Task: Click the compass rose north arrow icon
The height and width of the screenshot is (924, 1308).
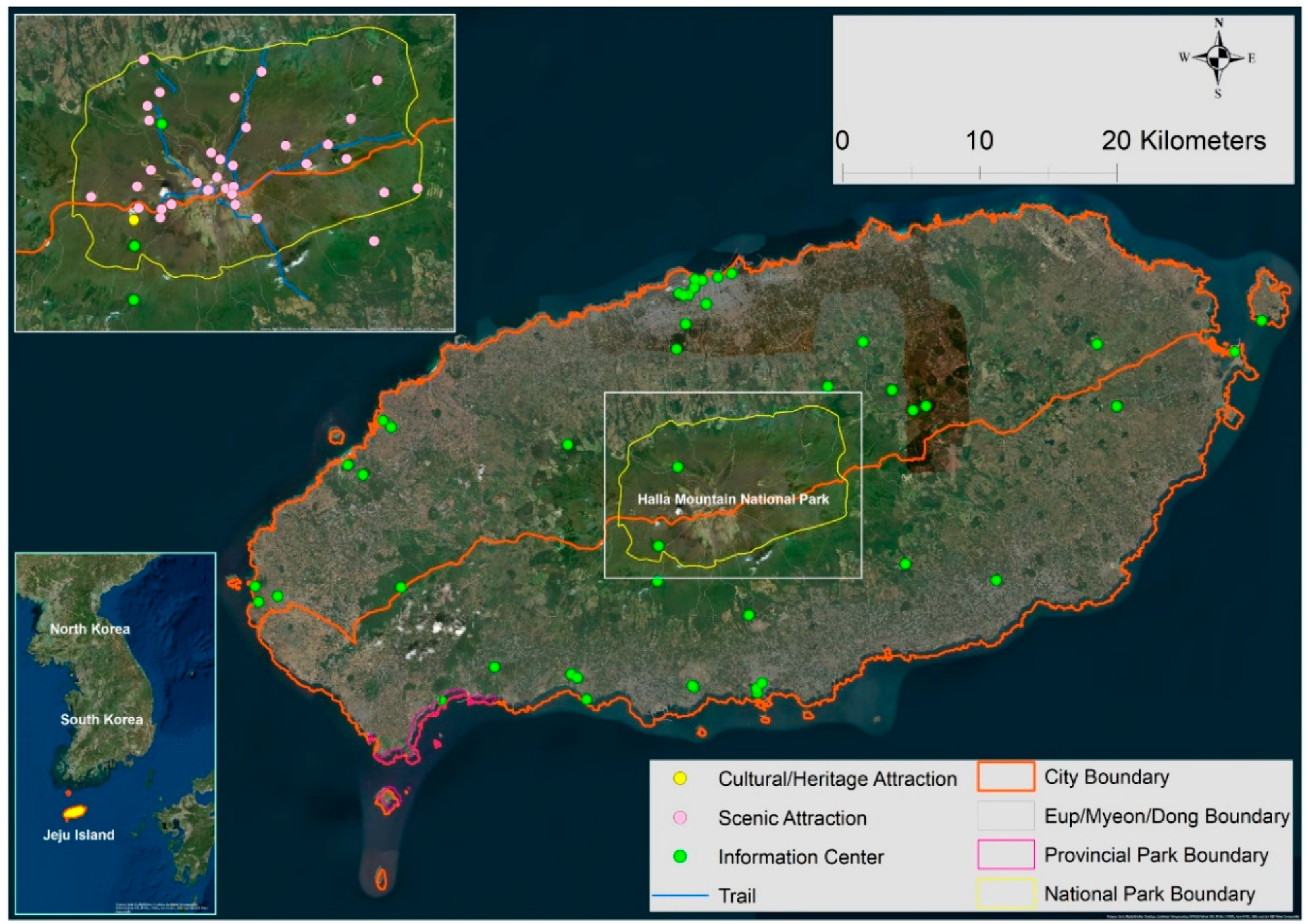Action: tap(1219, 58)
